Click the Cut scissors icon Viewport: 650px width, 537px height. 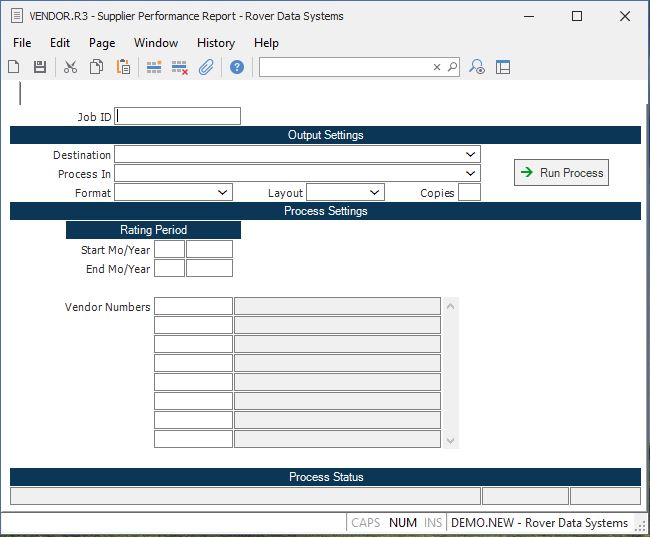click(x=70, y=67)
